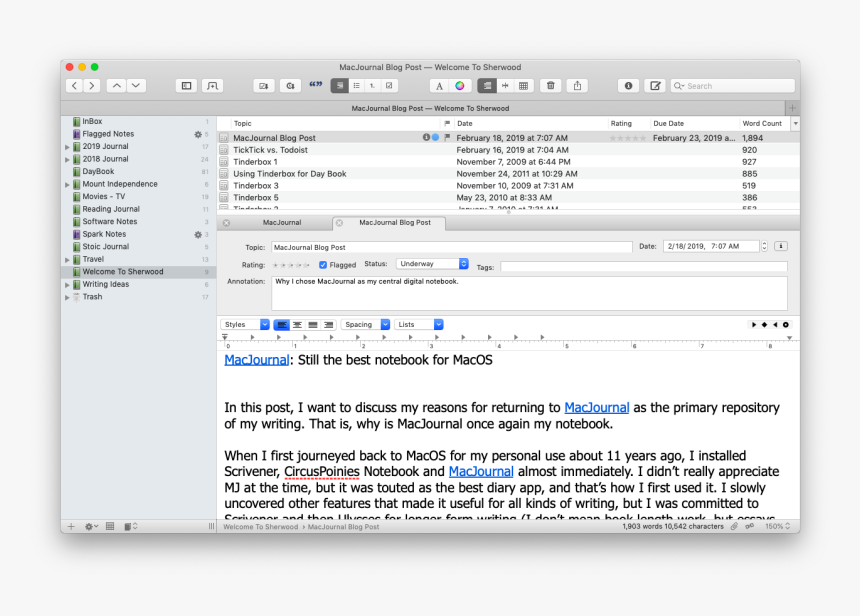Click the quotation marks toolbar icon

[317, 86]
